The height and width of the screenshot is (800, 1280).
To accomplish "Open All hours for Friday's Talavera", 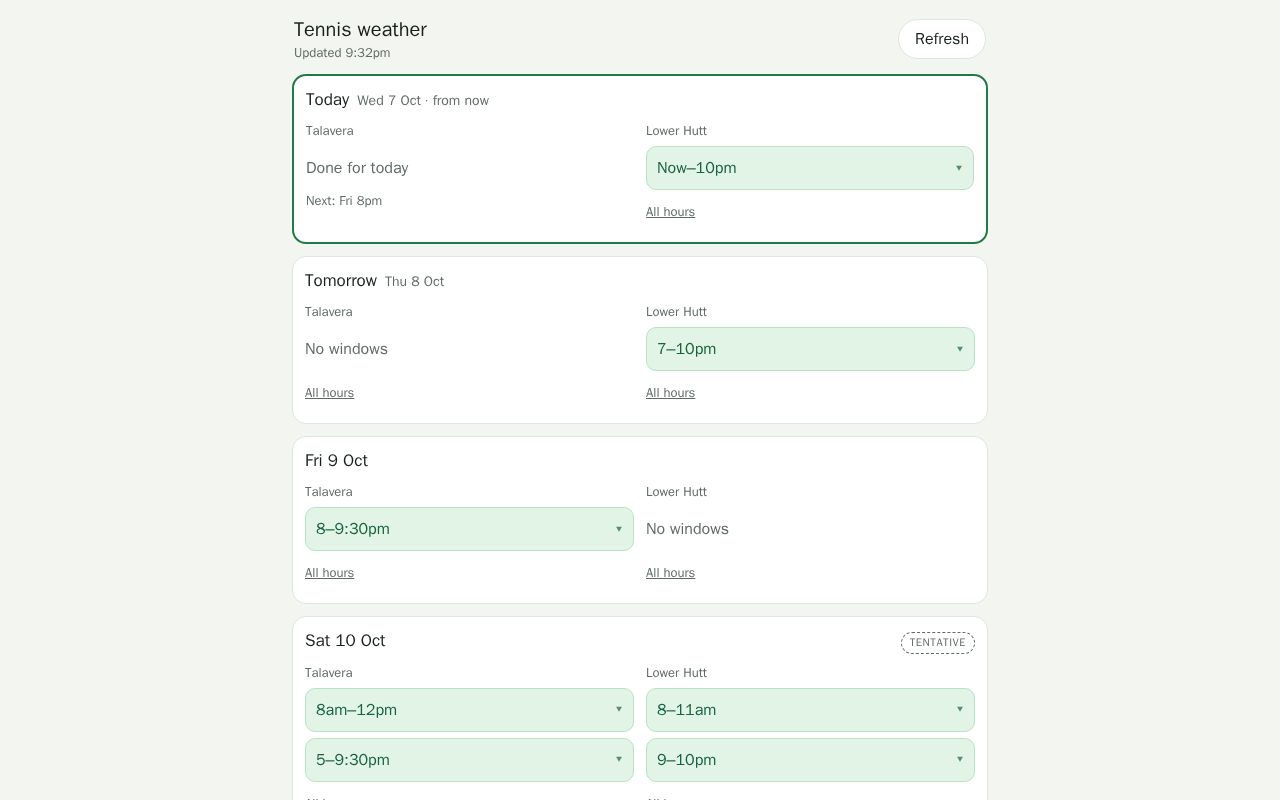I will pyautogui.click(x=329, y=573).
